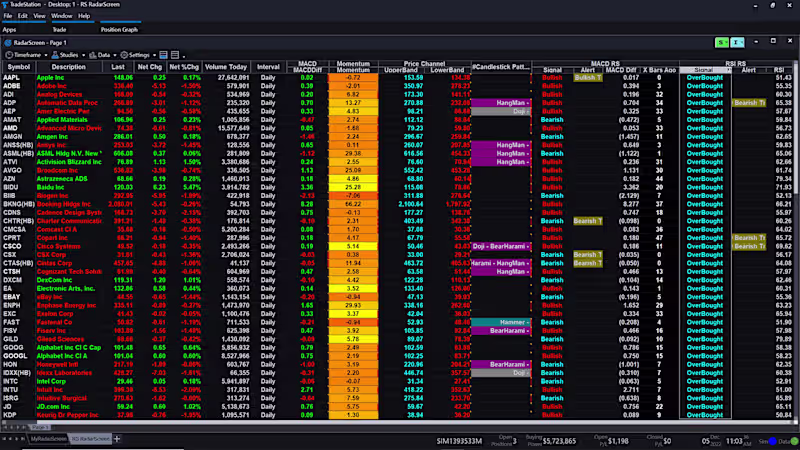Switch to the Position Graph tab
Viewport: 800px width, 450px height.
(119, 30)
